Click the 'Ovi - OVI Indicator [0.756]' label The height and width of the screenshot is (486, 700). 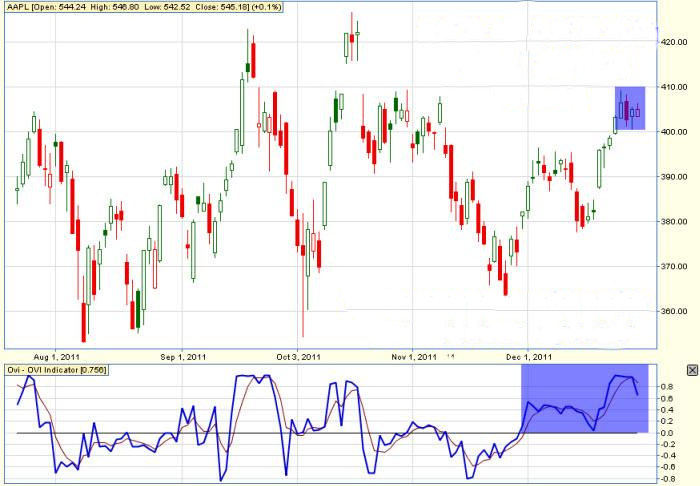tap(57, 370)
